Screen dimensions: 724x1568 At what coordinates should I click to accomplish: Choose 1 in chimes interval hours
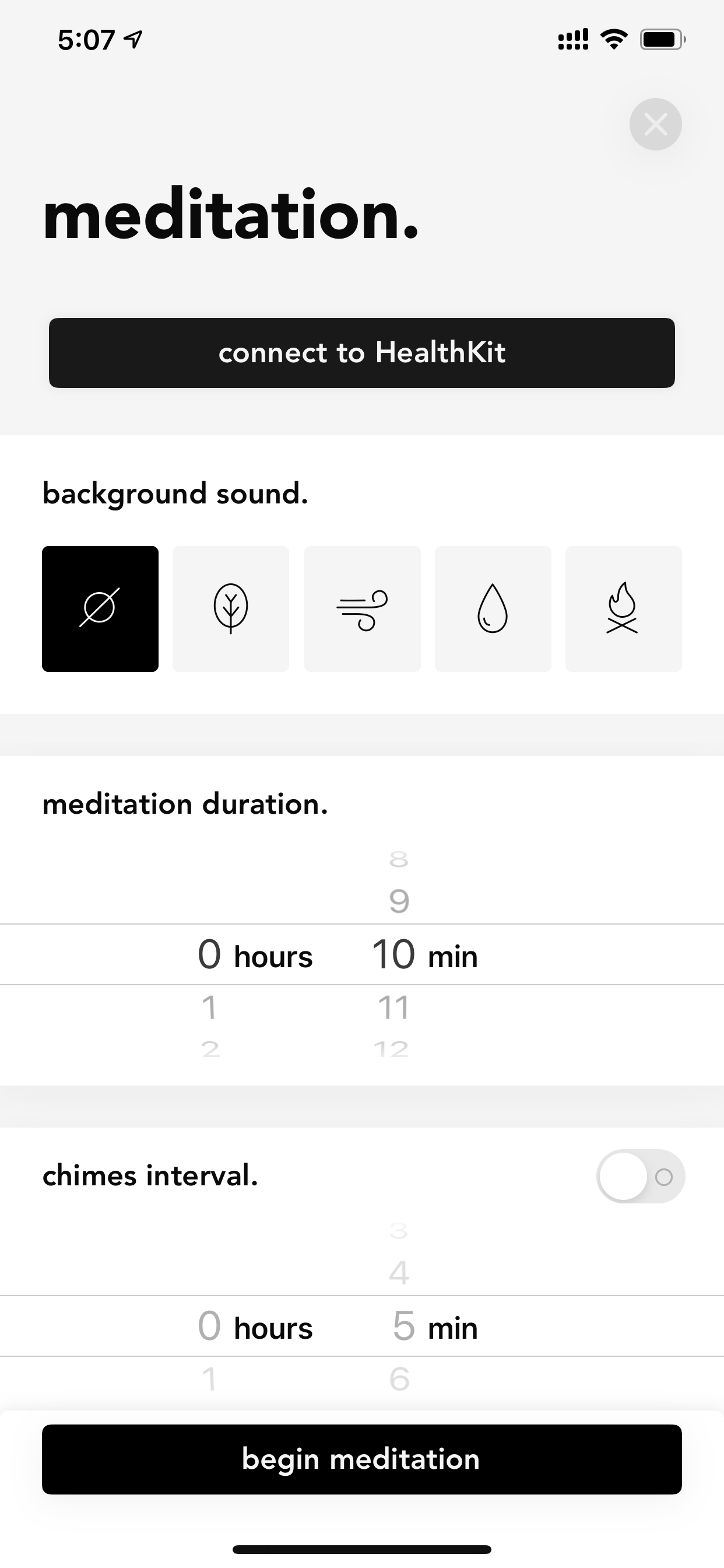[x=209, y=1378]
